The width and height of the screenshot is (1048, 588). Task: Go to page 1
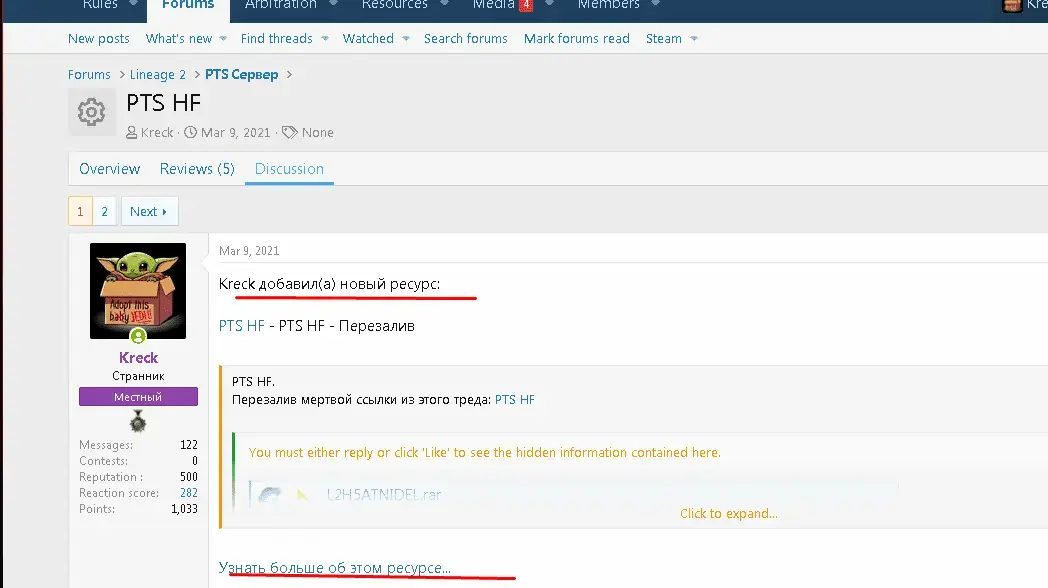click(80, 212)
